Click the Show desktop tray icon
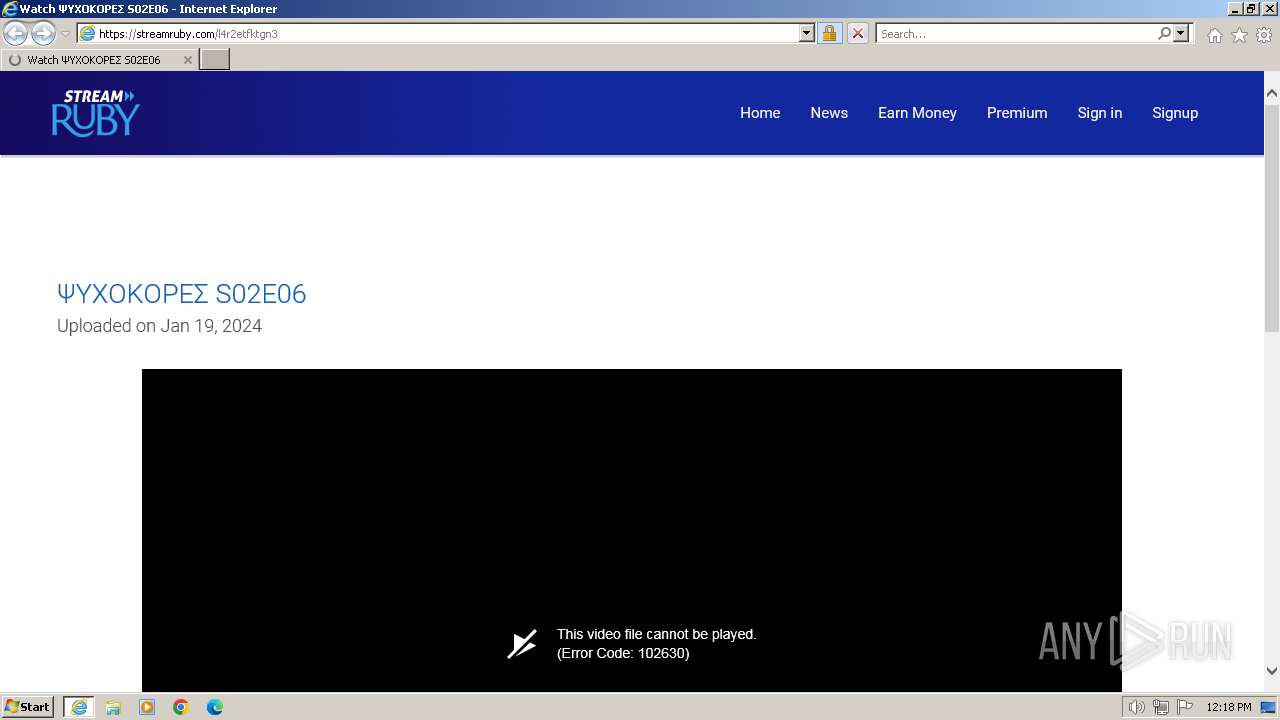Screen dimensions: 1280x720 1268,707
